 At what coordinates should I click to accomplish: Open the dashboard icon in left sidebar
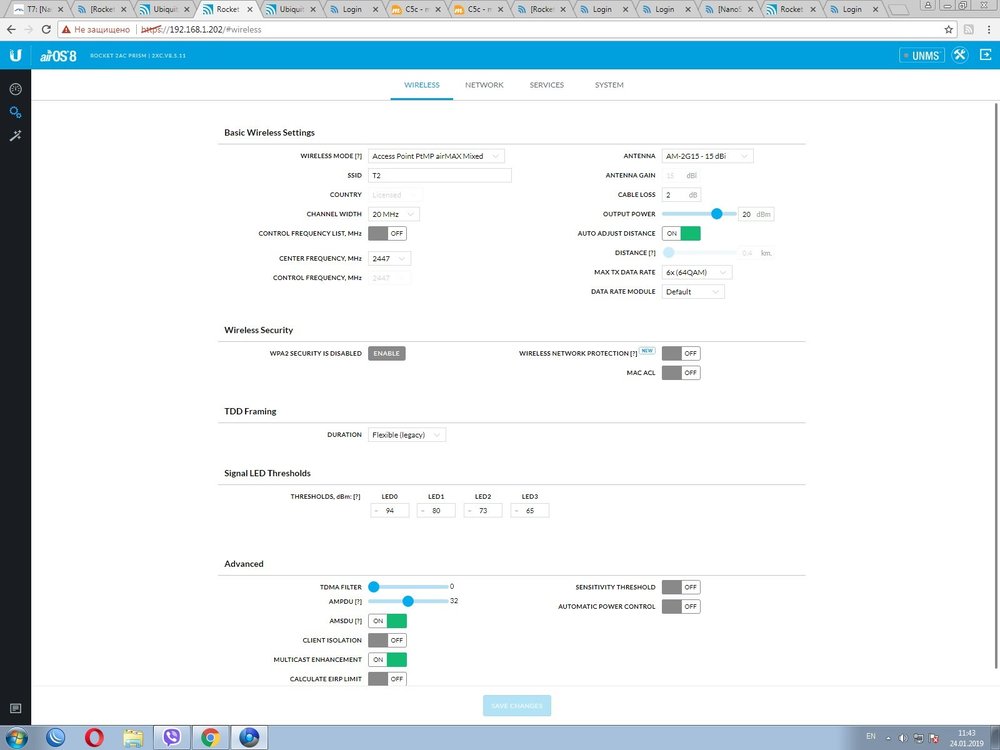click(15, 89)
